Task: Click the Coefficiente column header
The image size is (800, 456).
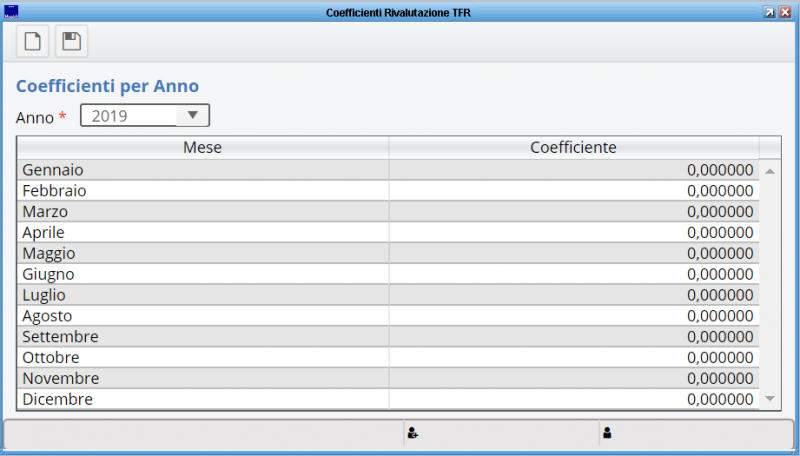Action: click(573, 147)
